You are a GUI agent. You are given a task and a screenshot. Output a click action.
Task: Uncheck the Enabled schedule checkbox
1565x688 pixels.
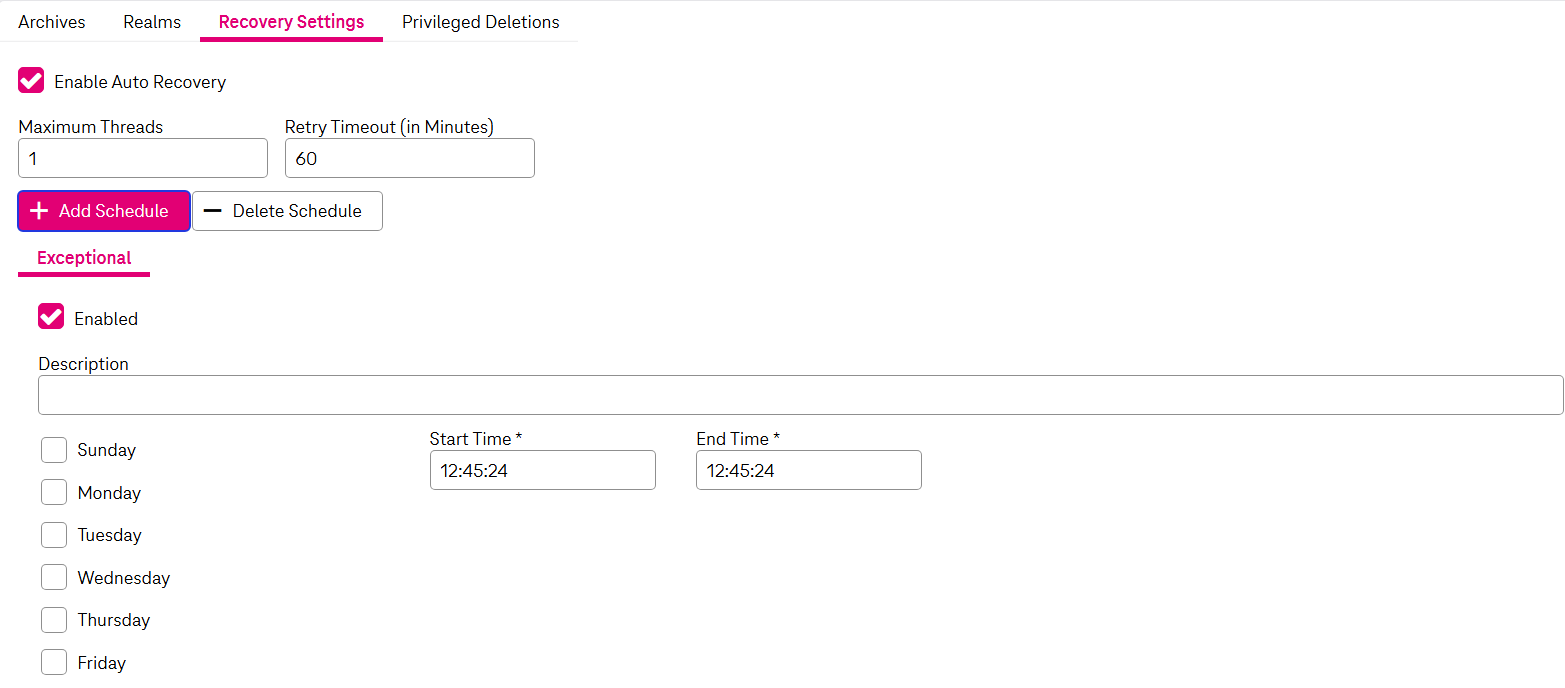tap(51, 317)
